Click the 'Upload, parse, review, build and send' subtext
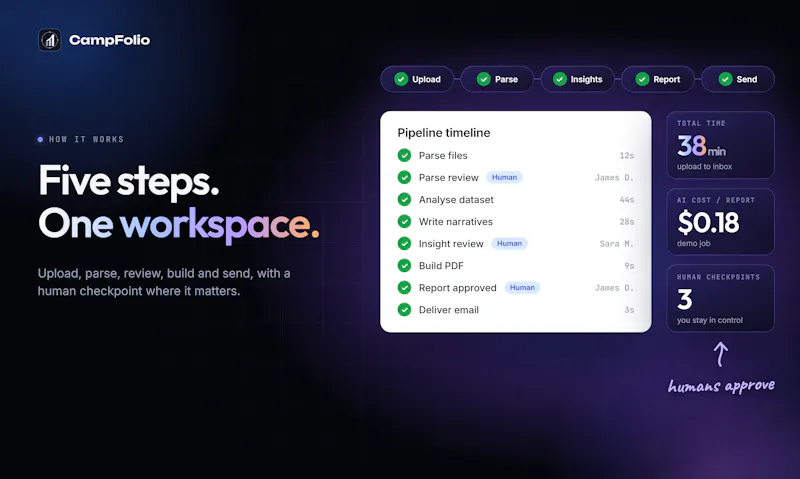This screenshot has height=479, width=800. click(164, 282)
